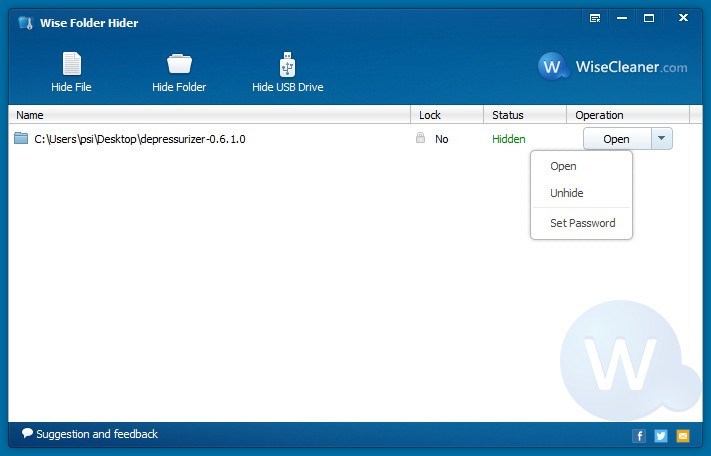This screenshot has width=711, height=456.
Task: Choose Unhide from the dropdown menu
Action: pyautogui.click(x=581, y=193)
